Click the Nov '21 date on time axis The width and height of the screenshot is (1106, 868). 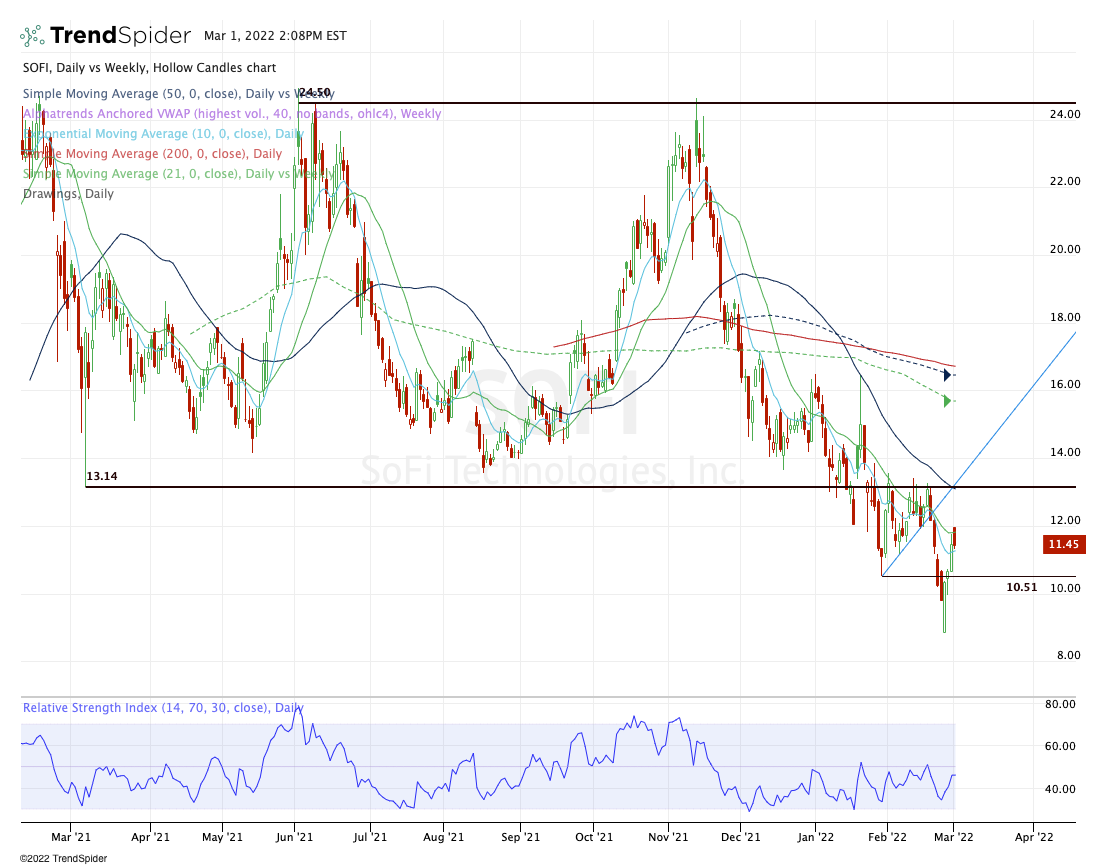(669, 835)
